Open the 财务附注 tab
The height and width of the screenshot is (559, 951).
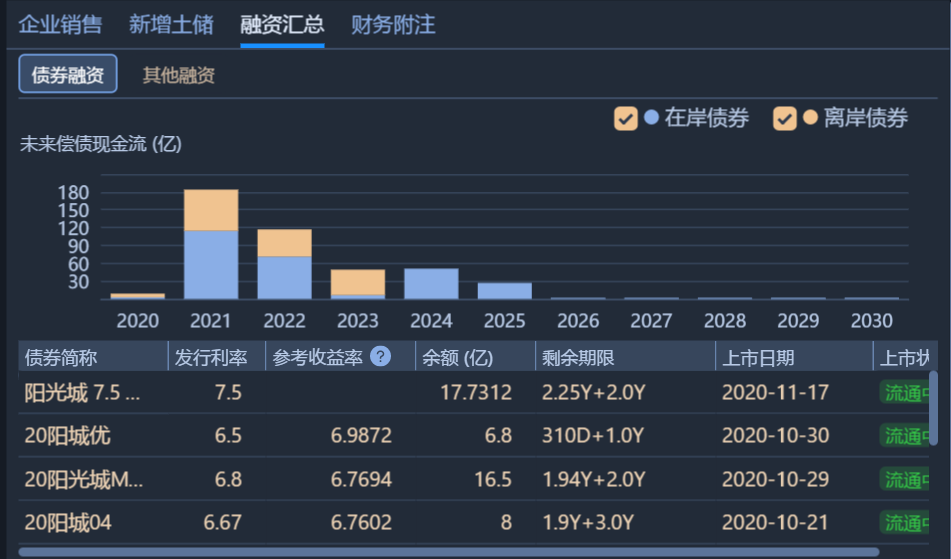coord(393,25)
